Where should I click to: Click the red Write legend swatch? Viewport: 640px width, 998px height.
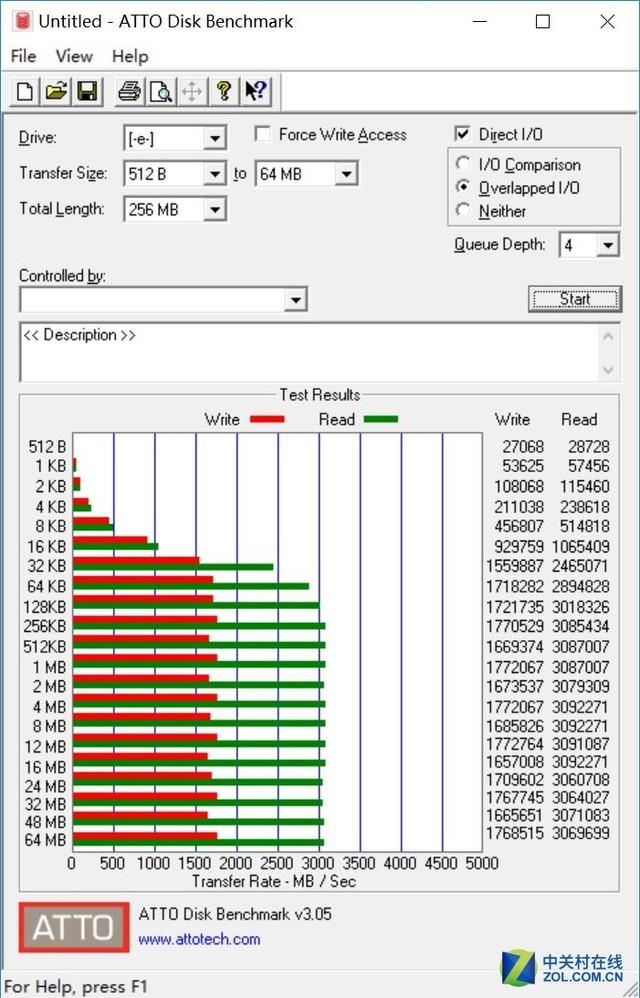tap(267, 419)
